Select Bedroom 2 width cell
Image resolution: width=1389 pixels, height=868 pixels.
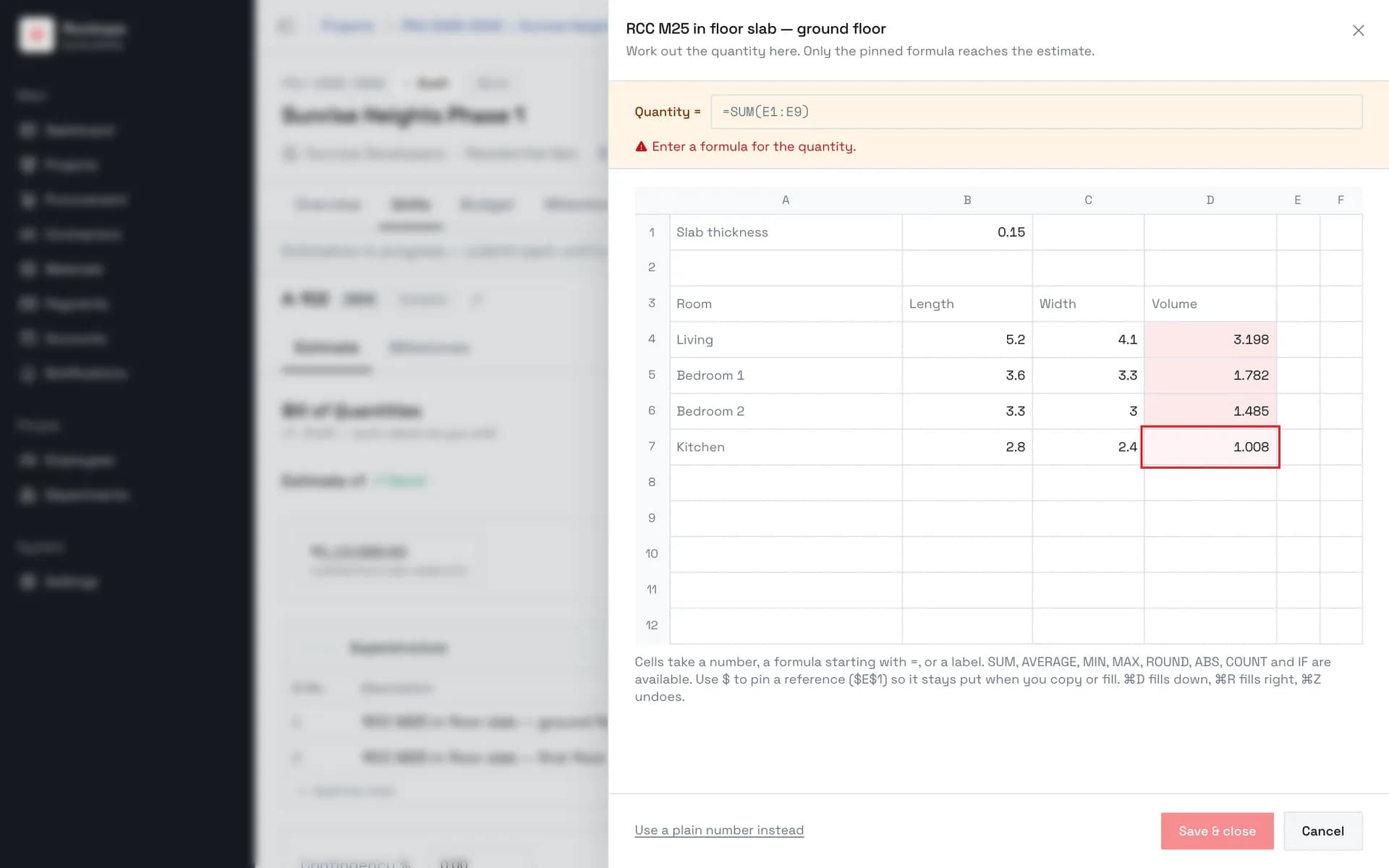coord(1088,411)
